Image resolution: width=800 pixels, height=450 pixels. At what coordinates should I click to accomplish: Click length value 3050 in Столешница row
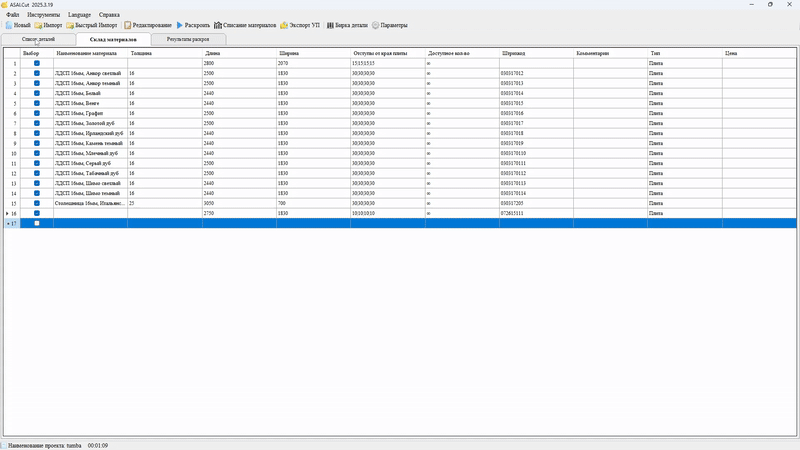(239, 203)
